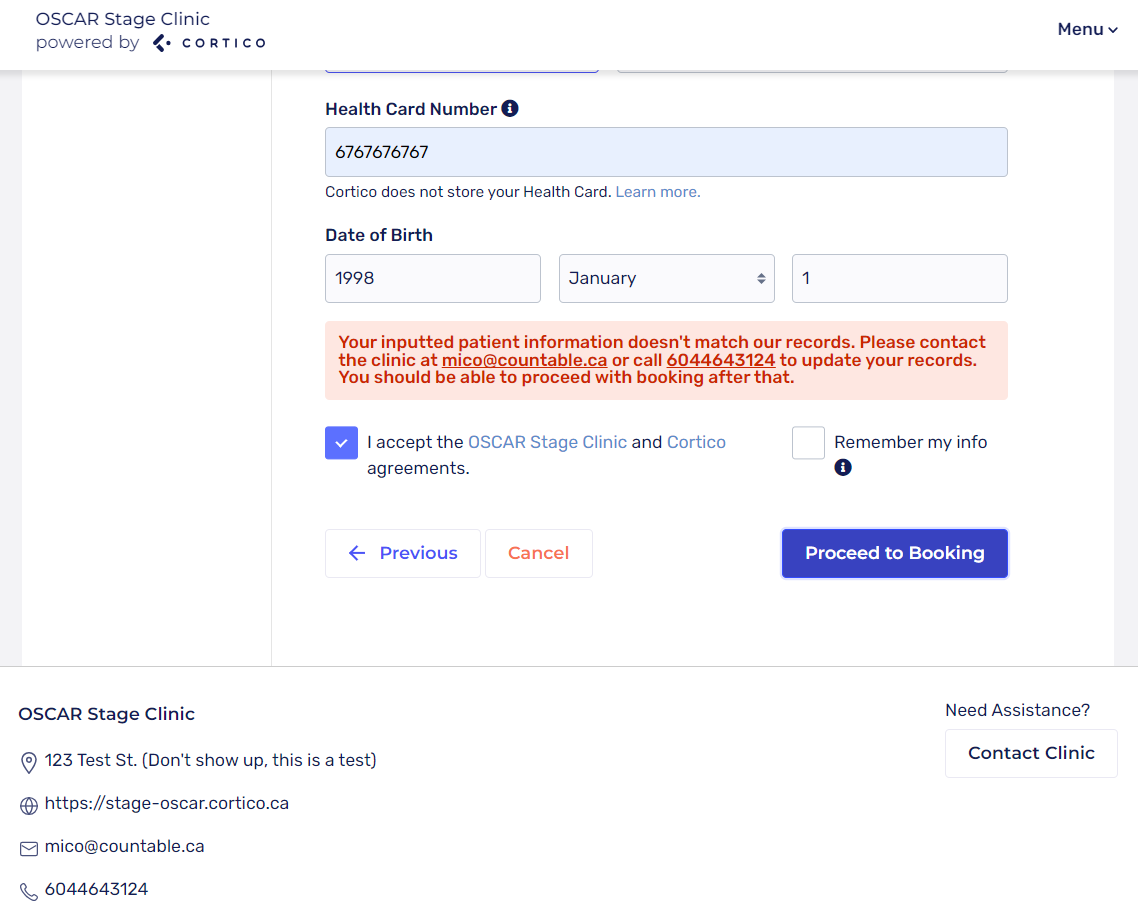1138x910 pixels.
Task: Open the Learn more link about health card storage
Action: click(658, 192)
